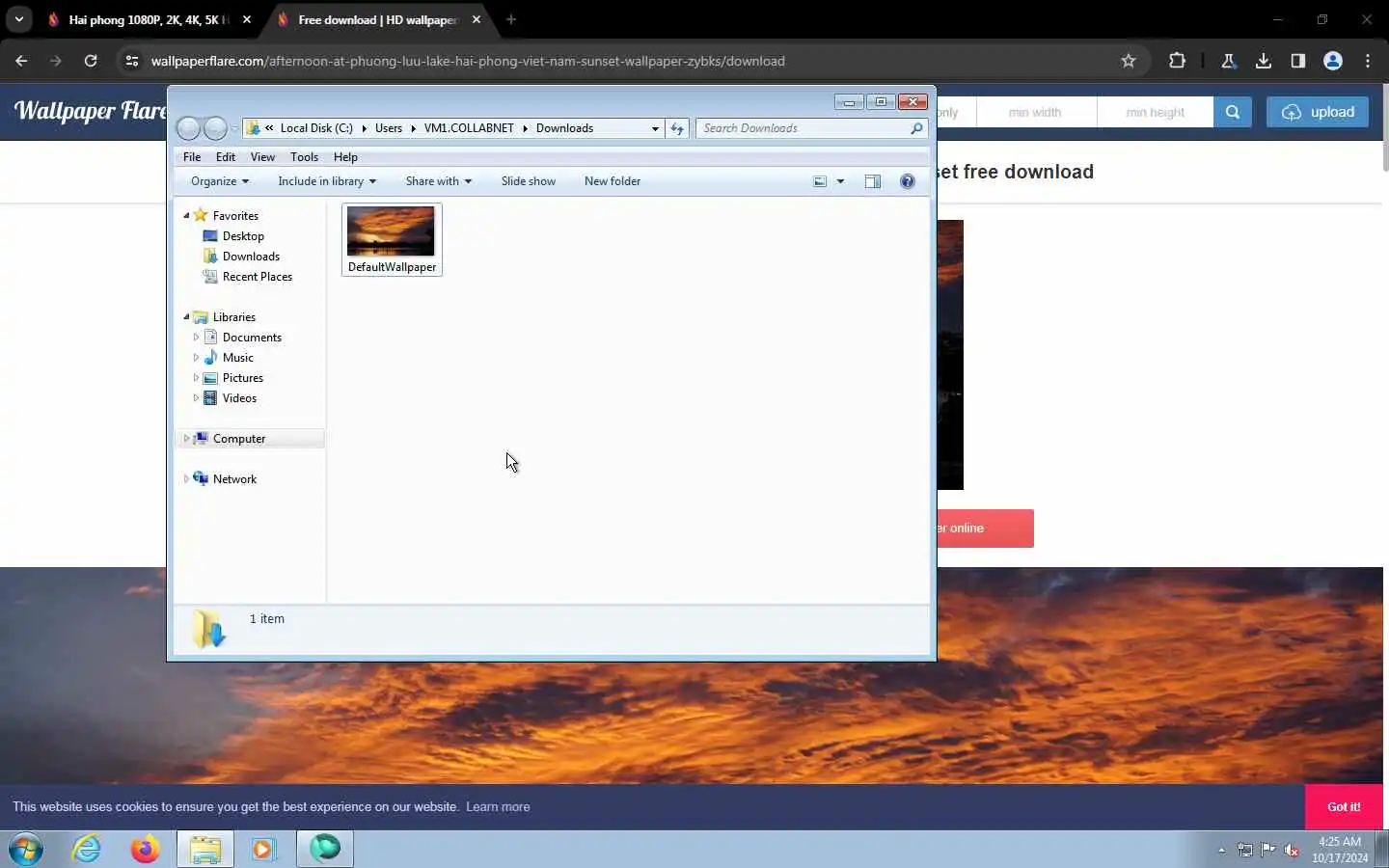This screenshot has width=1389, height=868.
Task: Click Users in the address breadcrumb
Action: coord(389,128)
